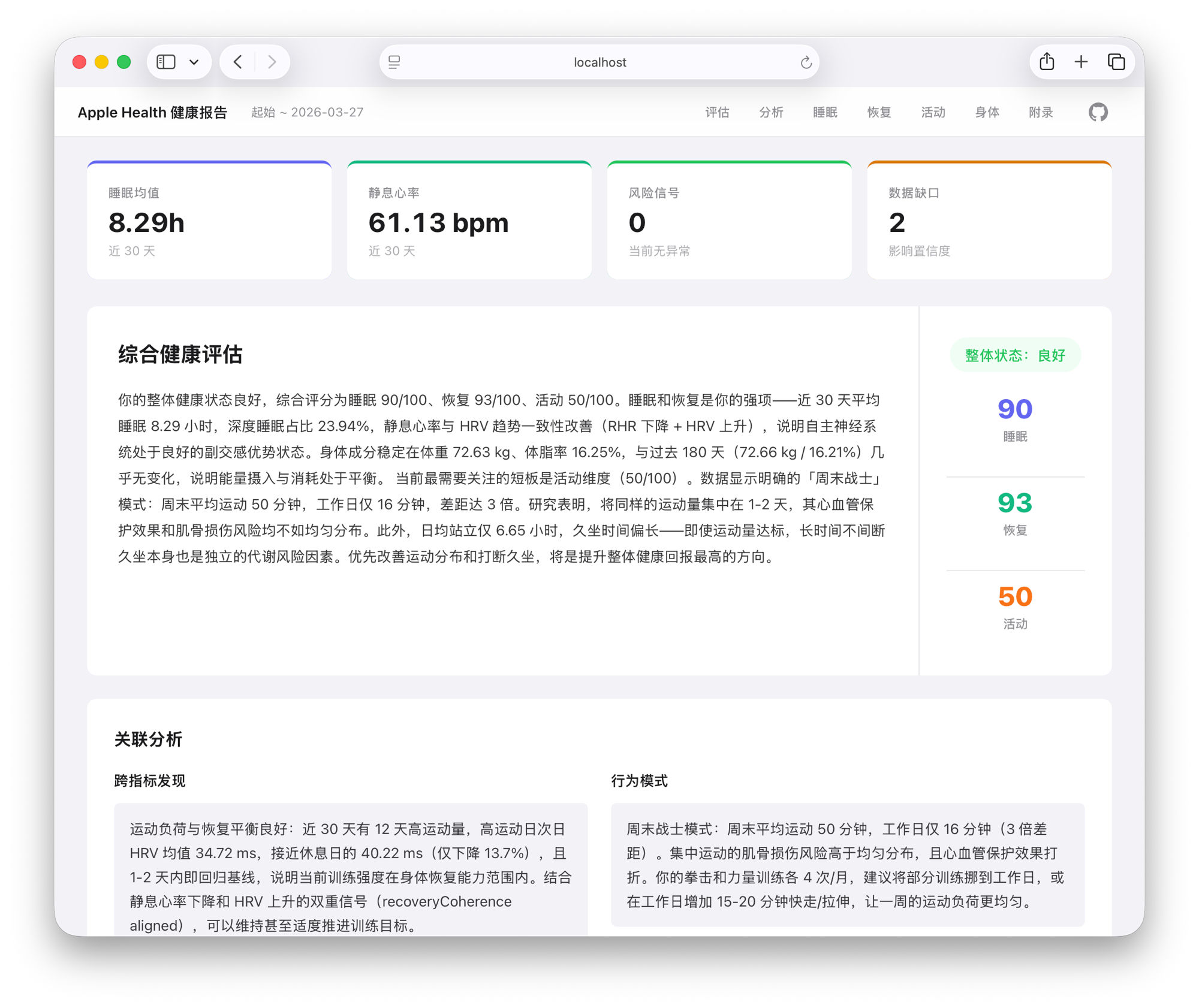
Task: Open the 附录 section in navigation
Action: (1040, 112)
